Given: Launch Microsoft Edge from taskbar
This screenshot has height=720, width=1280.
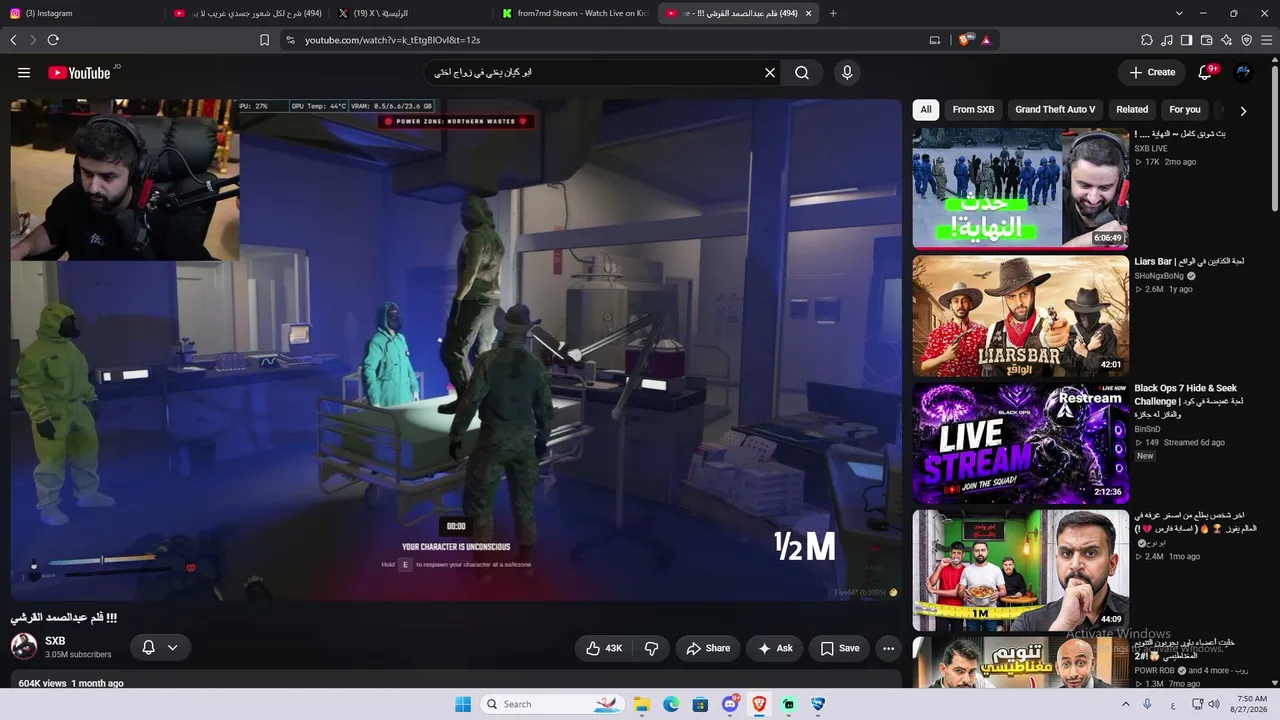Looking at the screenshot, I should coord(671,704).
